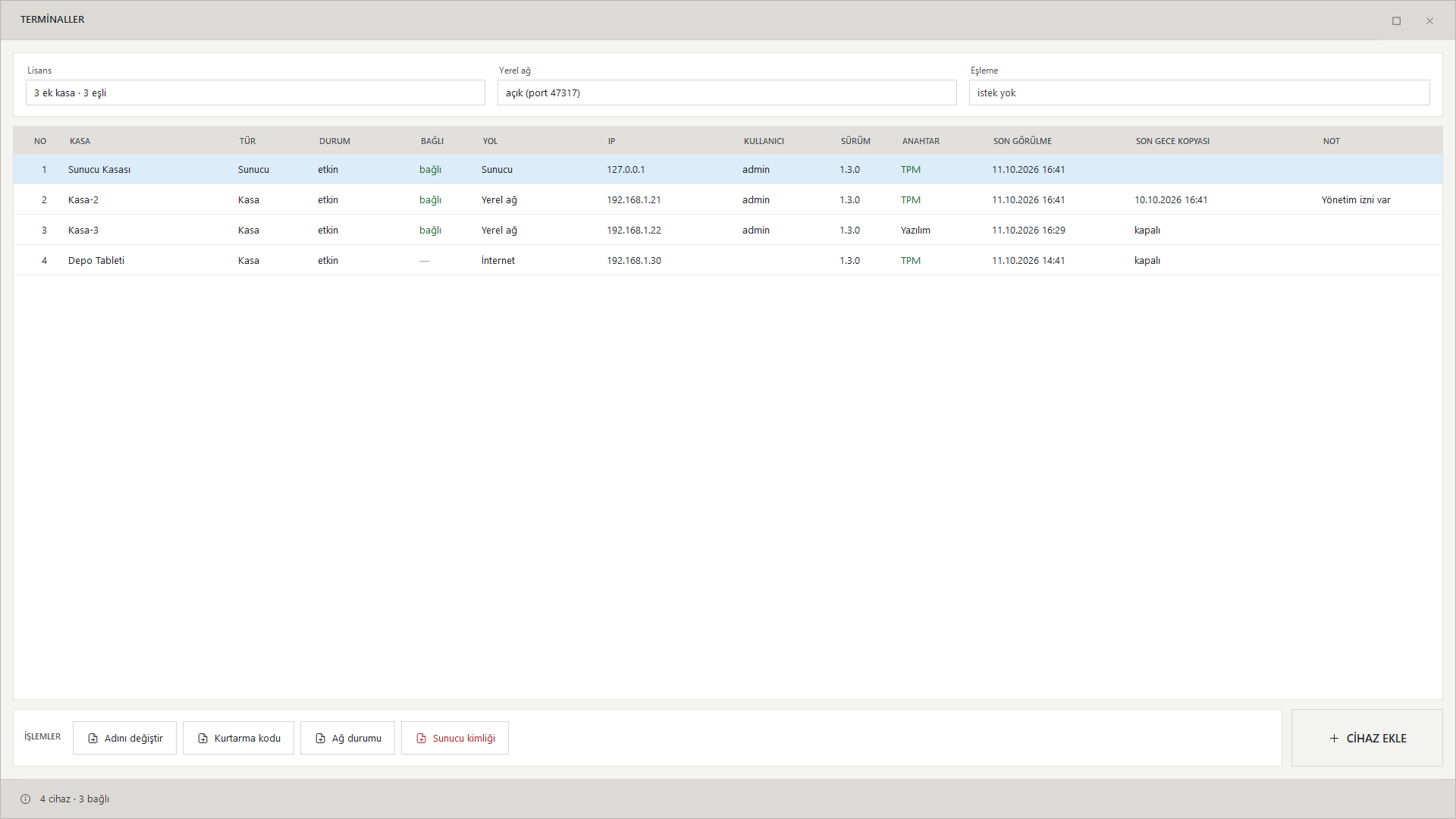The width and height of the screenshot is (1456, 819).
Task: Click the Yerel ağ port field
Action: click(x=727, y=93)
